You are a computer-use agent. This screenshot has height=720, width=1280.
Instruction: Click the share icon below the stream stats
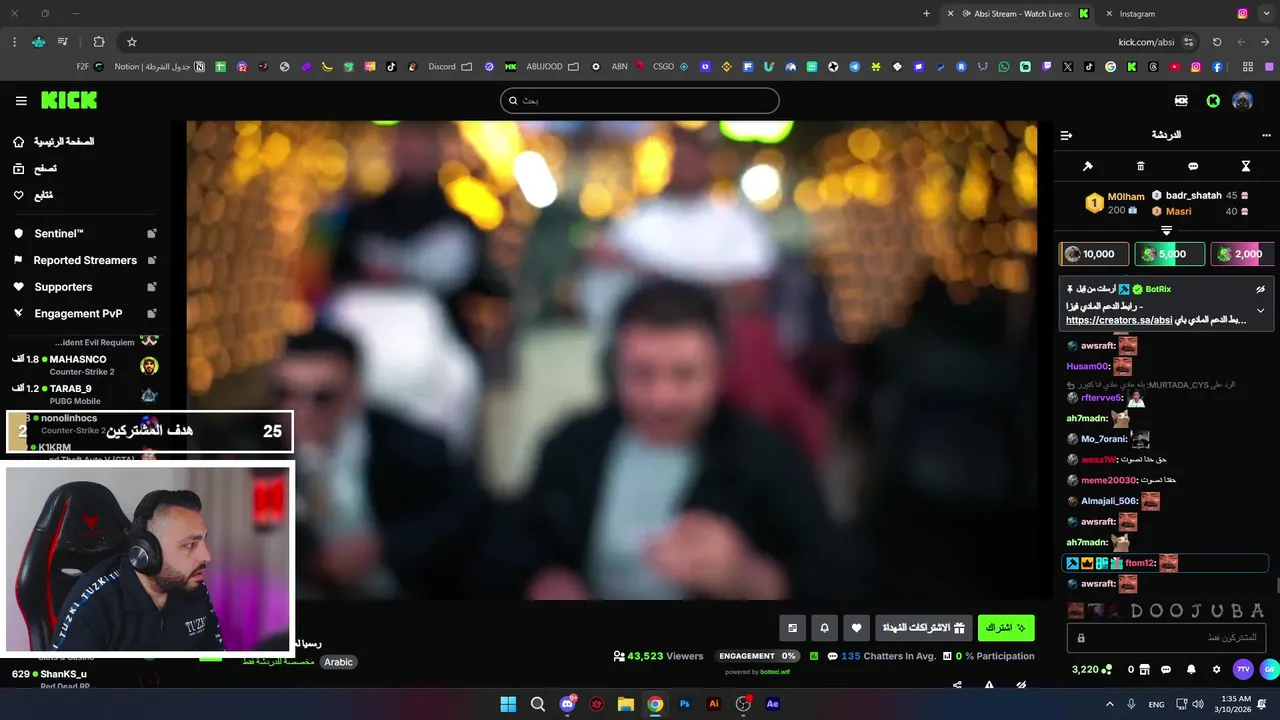pos(957,685)
